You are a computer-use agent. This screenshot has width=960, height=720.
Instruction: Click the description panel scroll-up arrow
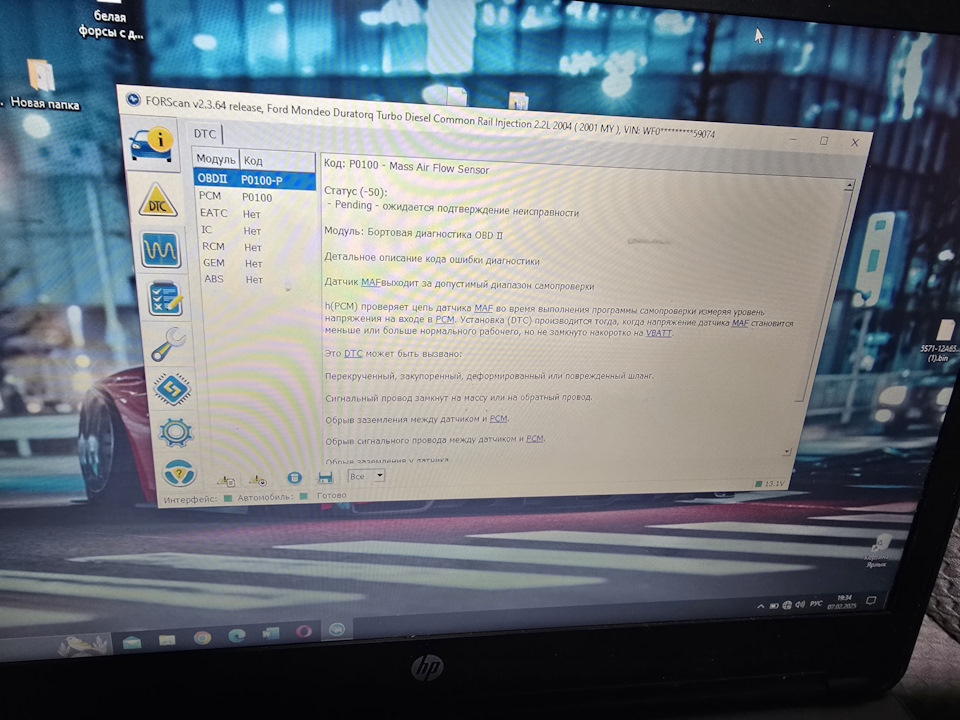coord(849,186)
